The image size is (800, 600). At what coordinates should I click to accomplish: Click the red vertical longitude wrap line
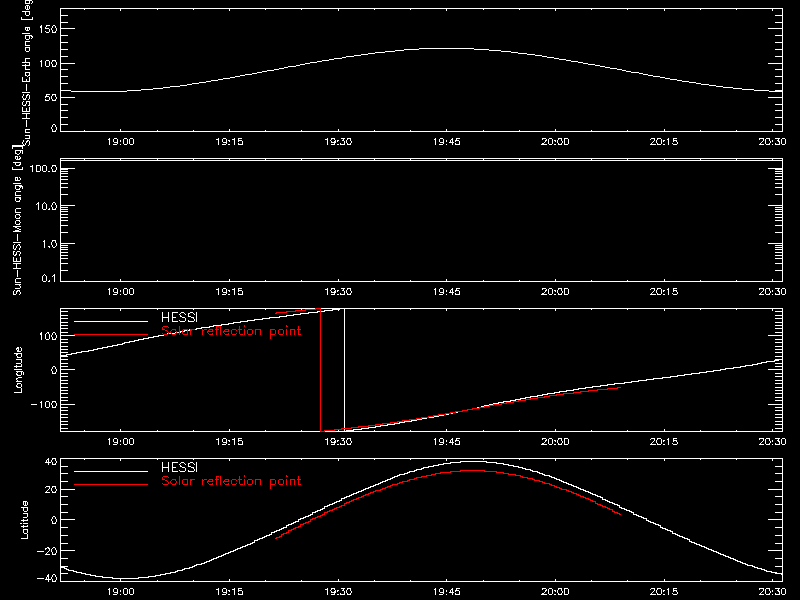click(x=320, y=370)
